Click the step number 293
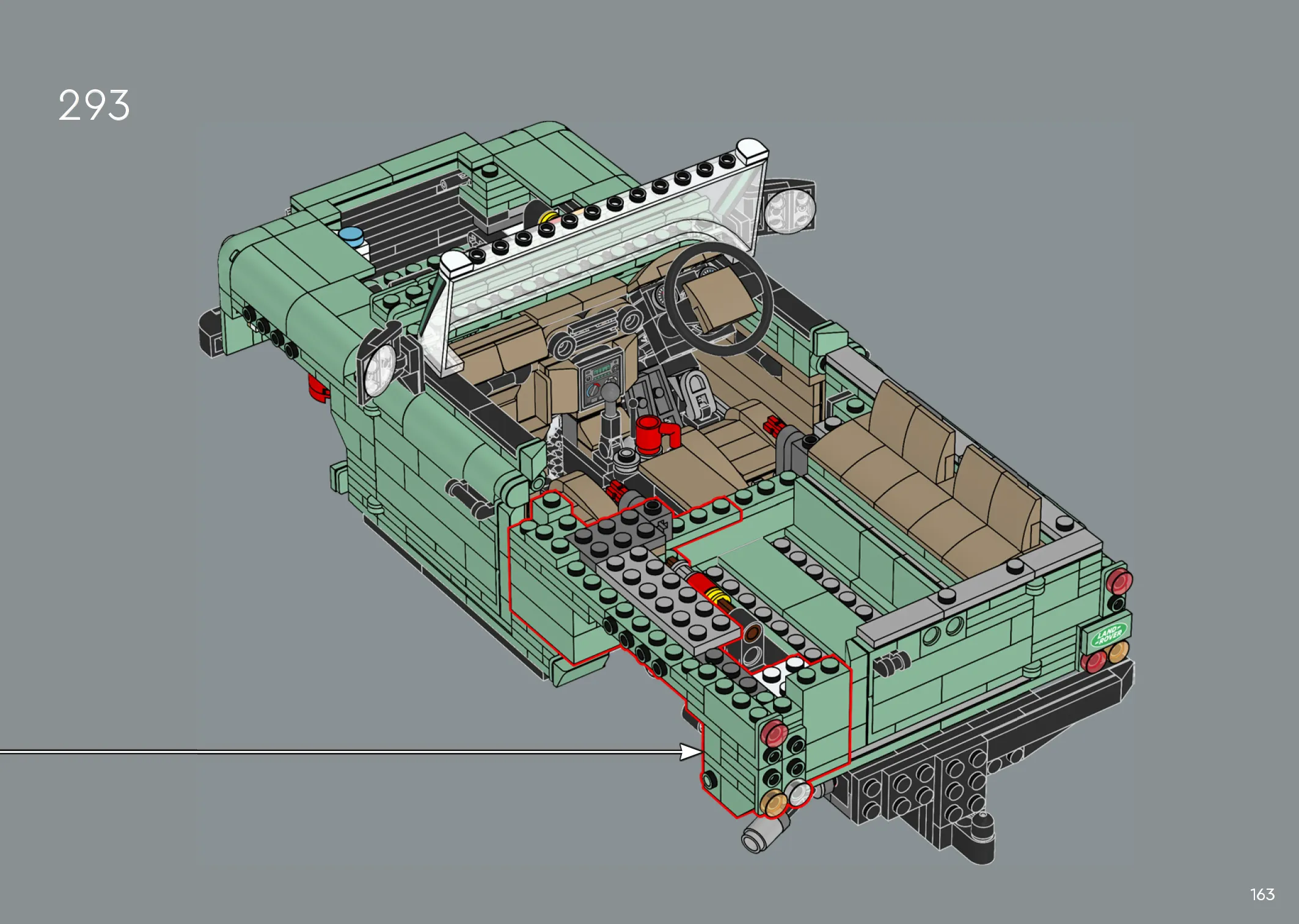The width and height of the screenshot is (1299, 924). (94, 105)
